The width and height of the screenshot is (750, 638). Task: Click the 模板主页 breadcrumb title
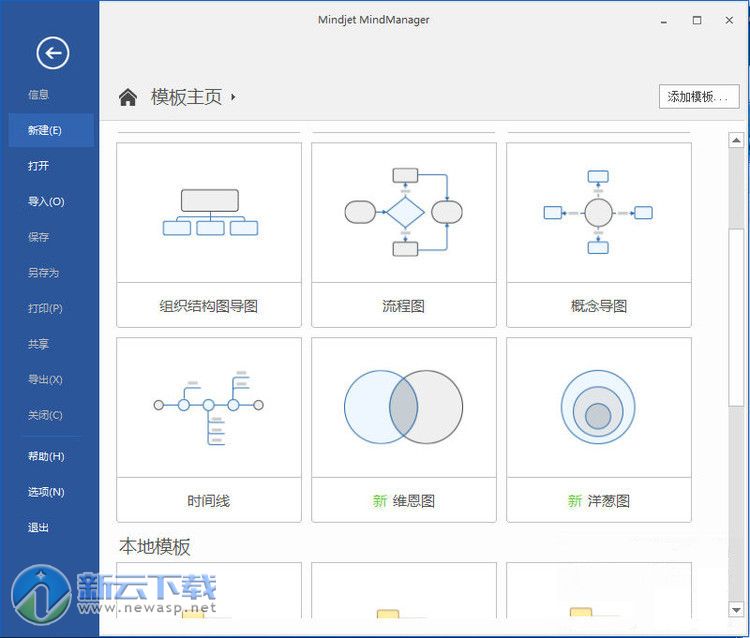[x=187, y=97]
